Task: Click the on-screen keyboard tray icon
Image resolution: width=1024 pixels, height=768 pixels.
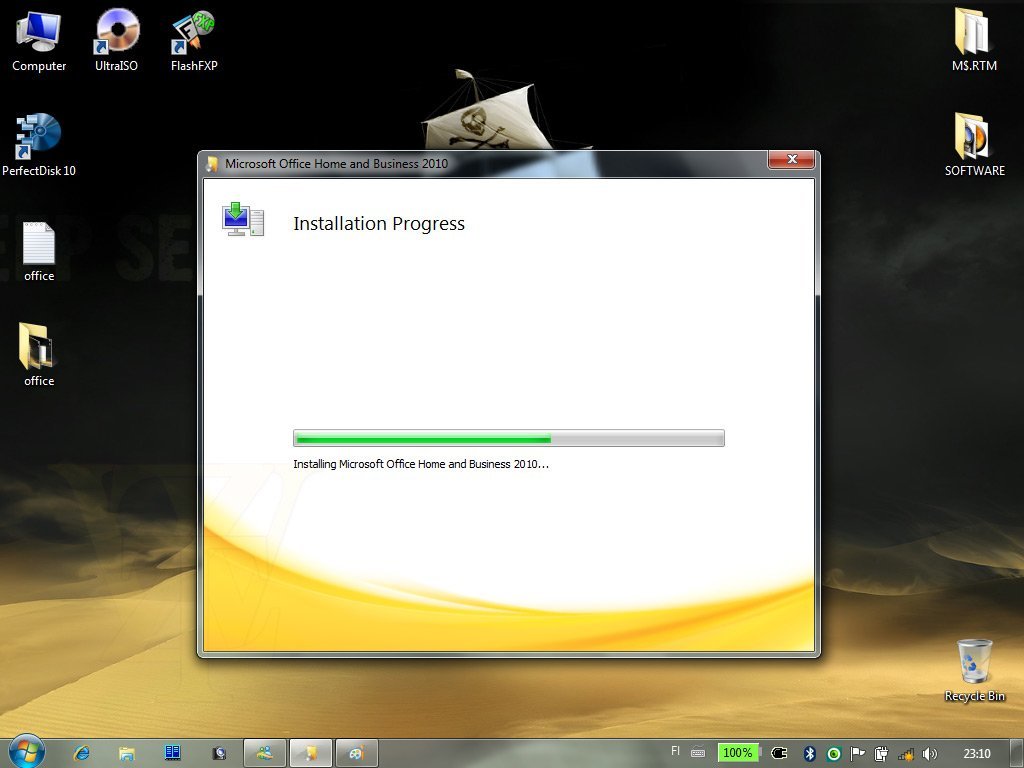Action: point(698,753)
